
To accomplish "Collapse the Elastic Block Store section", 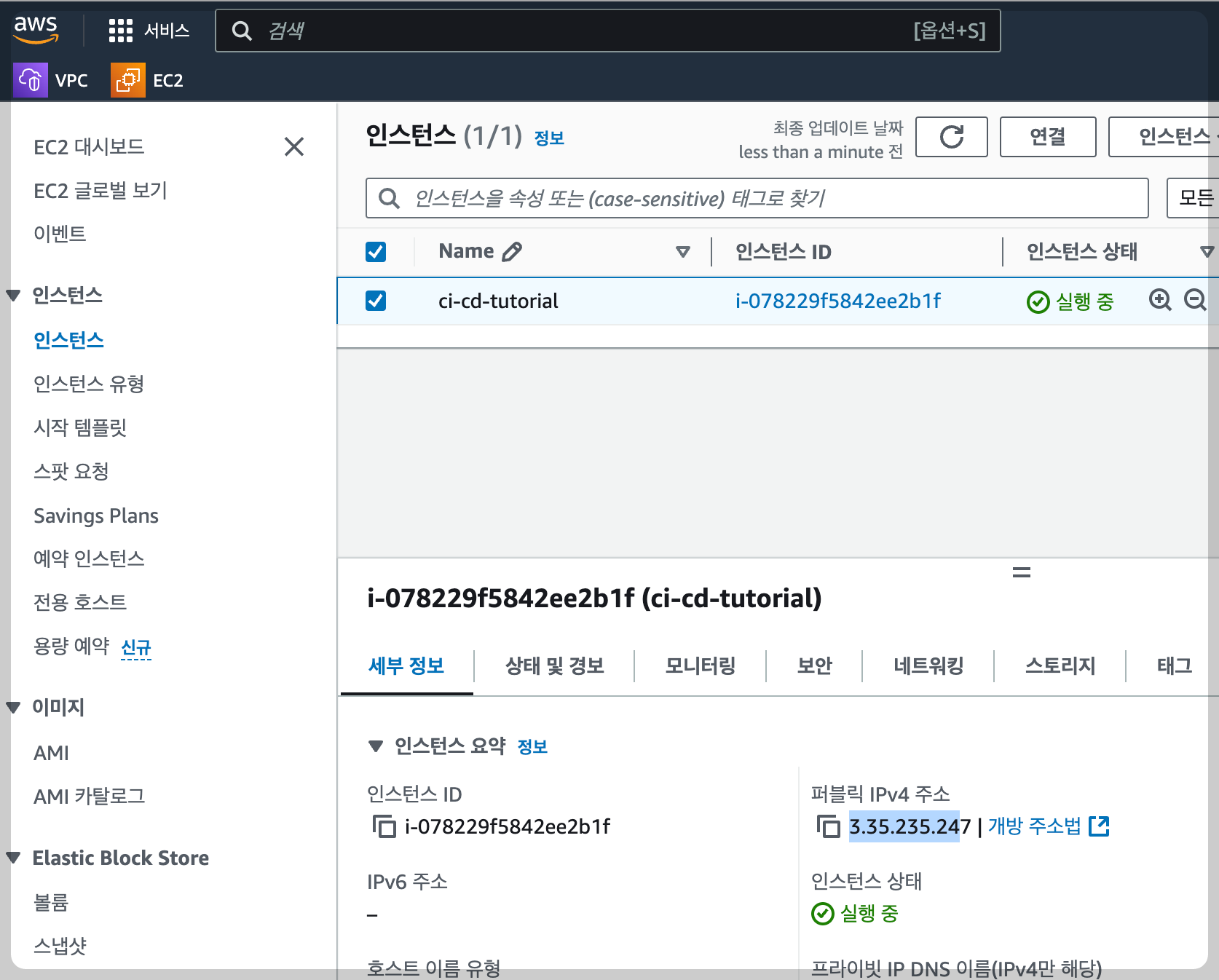I will click(13, 858).
